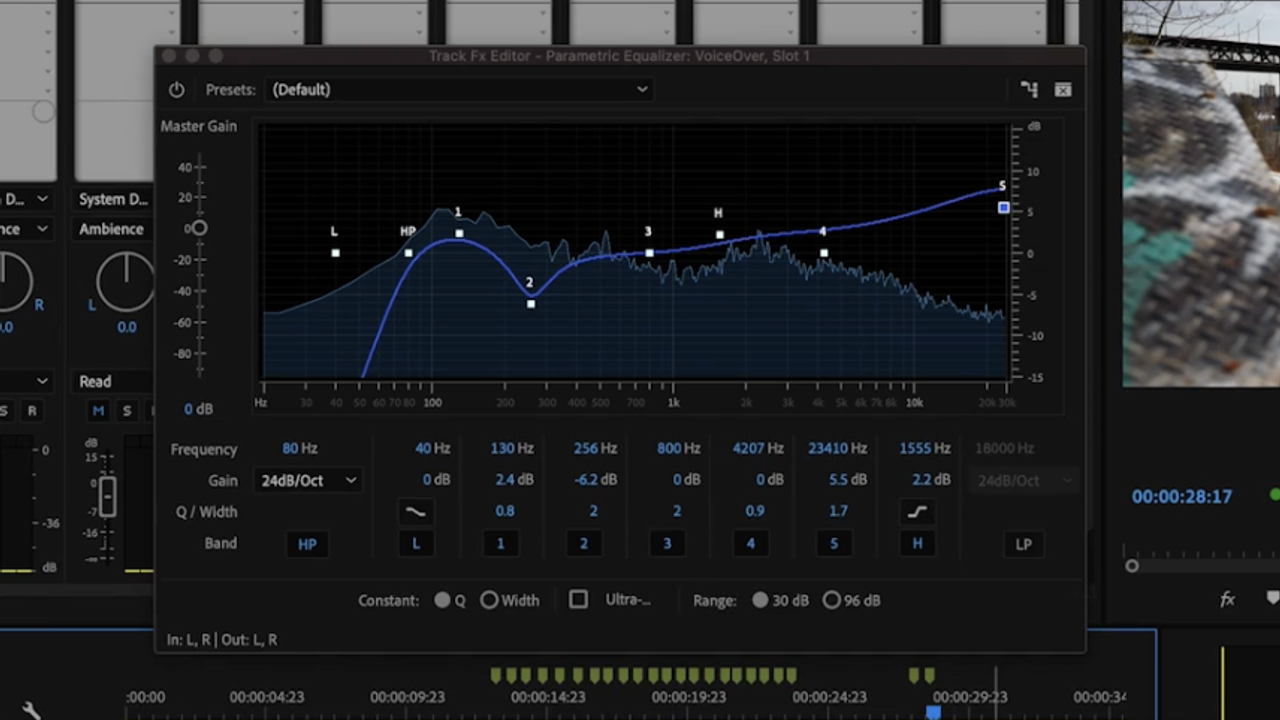Click the channel map routing icon
The height and width of the screenshot is (720, 1280).
click(x=1029, y=90)
